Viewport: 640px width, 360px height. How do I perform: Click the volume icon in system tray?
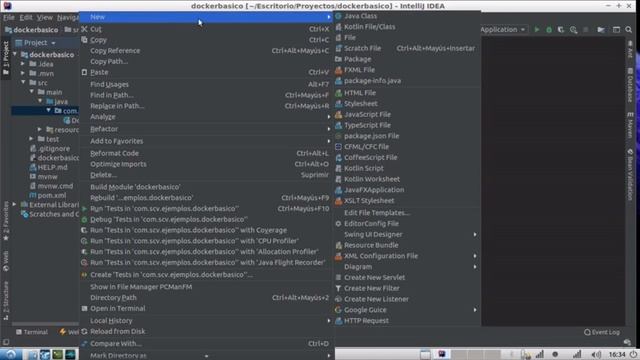pos(596,354)
